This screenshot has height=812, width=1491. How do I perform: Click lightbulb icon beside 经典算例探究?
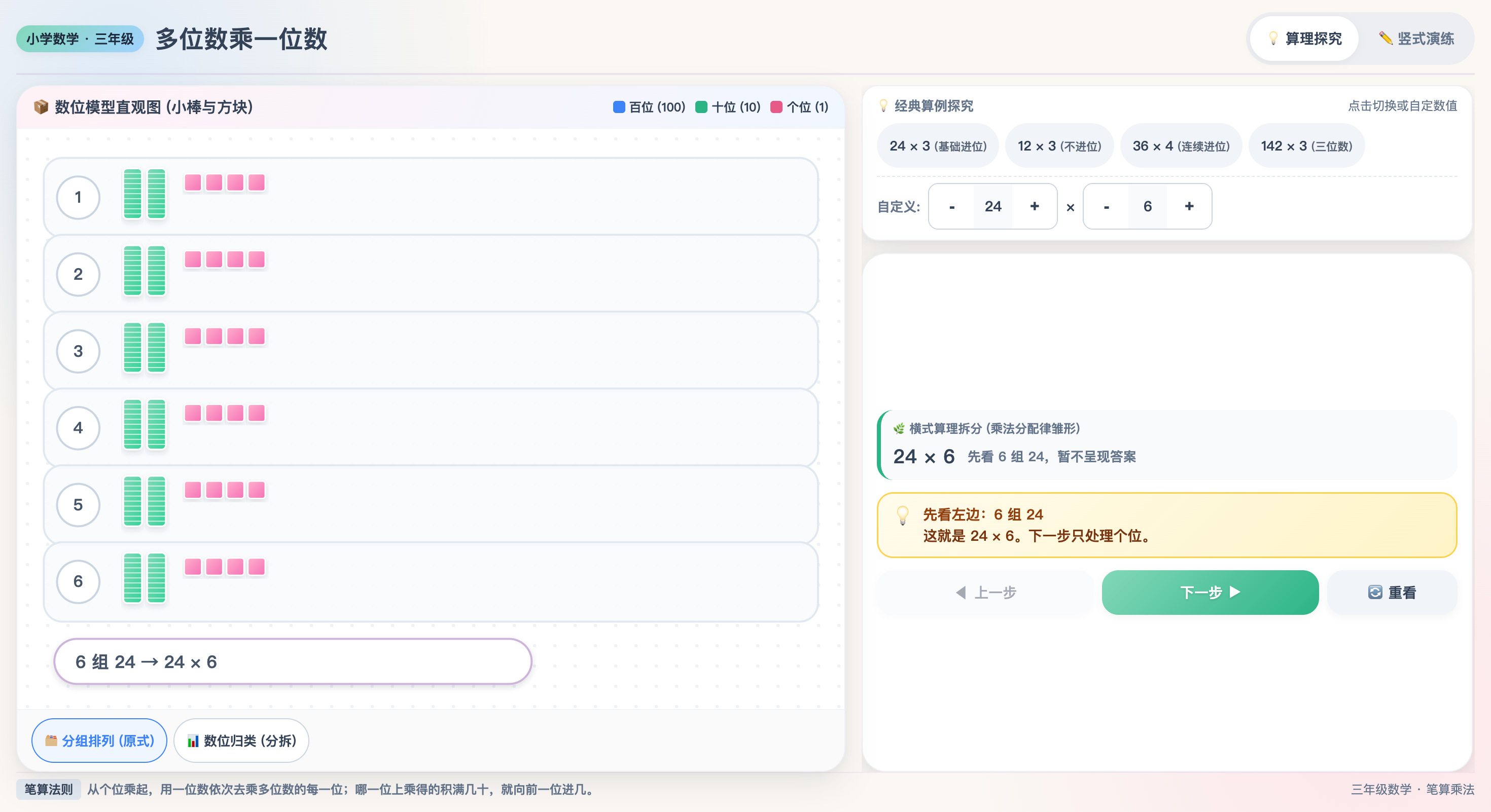[x=883, y=106]
